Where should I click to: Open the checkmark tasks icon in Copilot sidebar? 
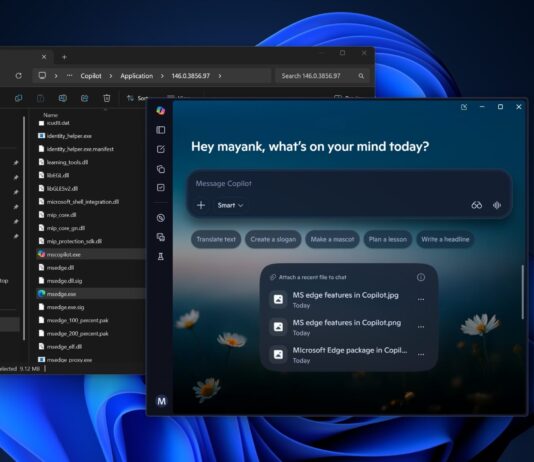coord(161,188)
